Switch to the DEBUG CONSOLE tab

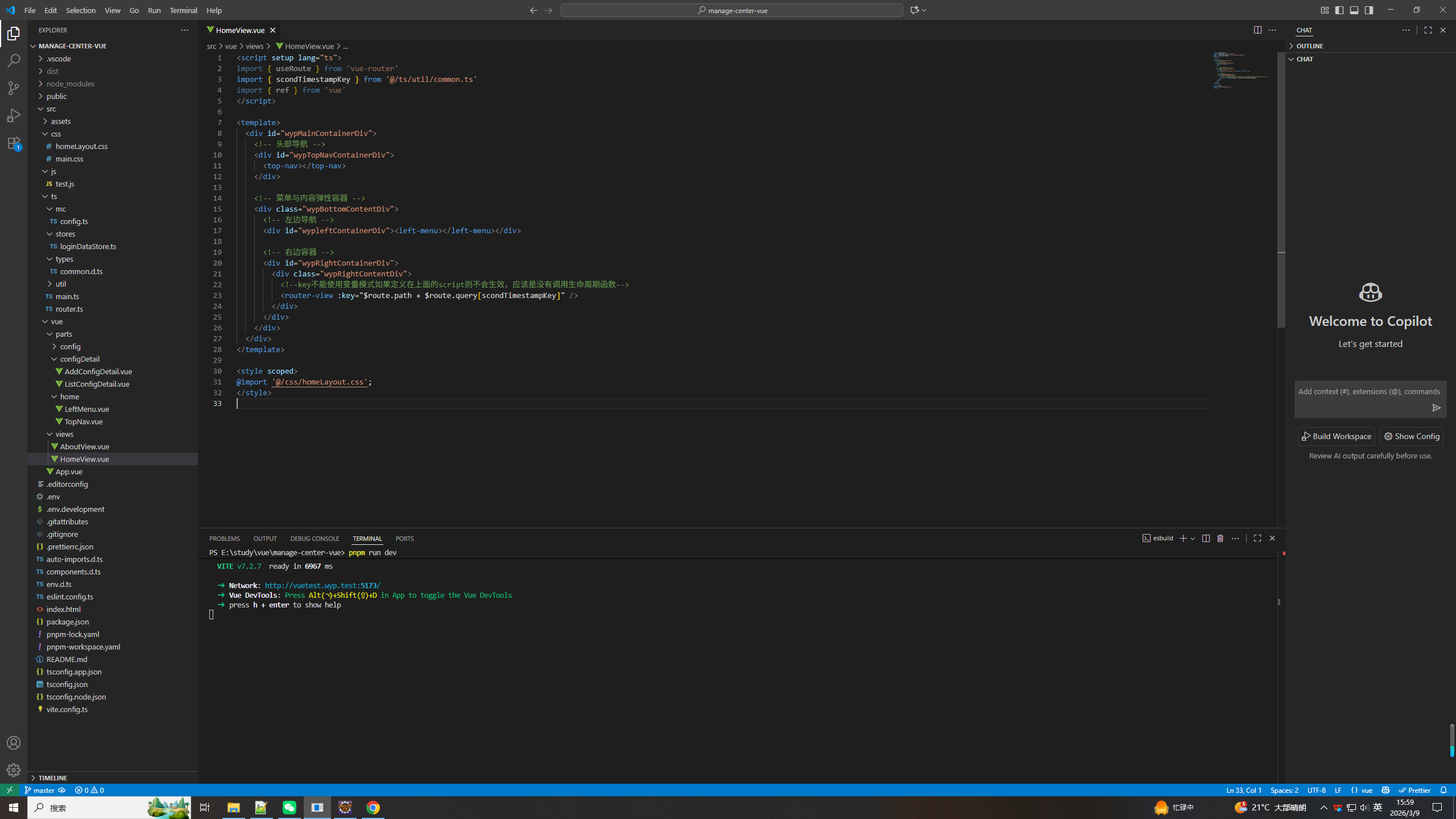[315, 539]
